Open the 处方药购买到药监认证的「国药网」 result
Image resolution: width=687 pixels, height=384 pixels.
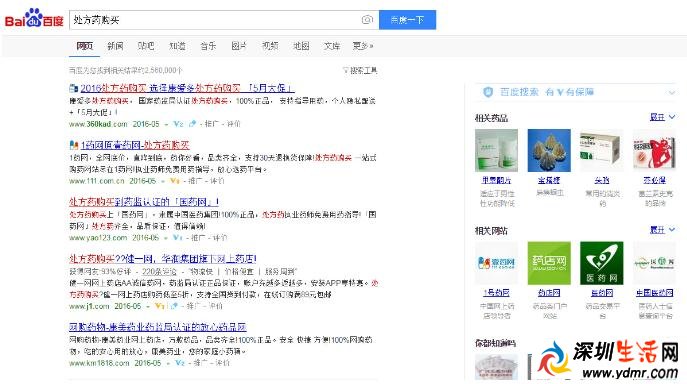click(x=144, y=202)
